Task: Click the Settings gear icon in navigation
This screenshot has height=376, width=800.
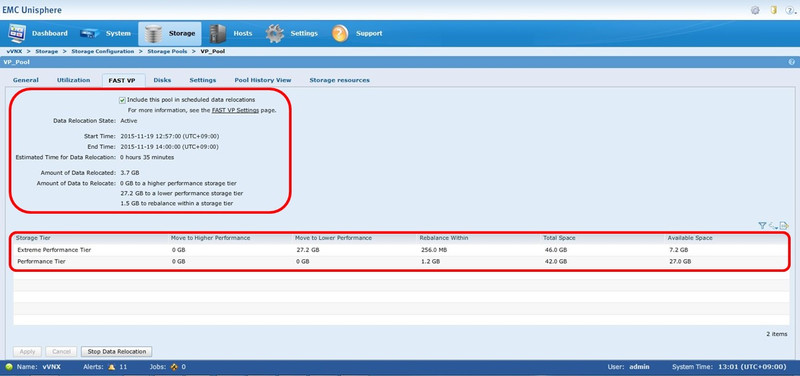Action: pyautogui.click(x=274, y=34)
